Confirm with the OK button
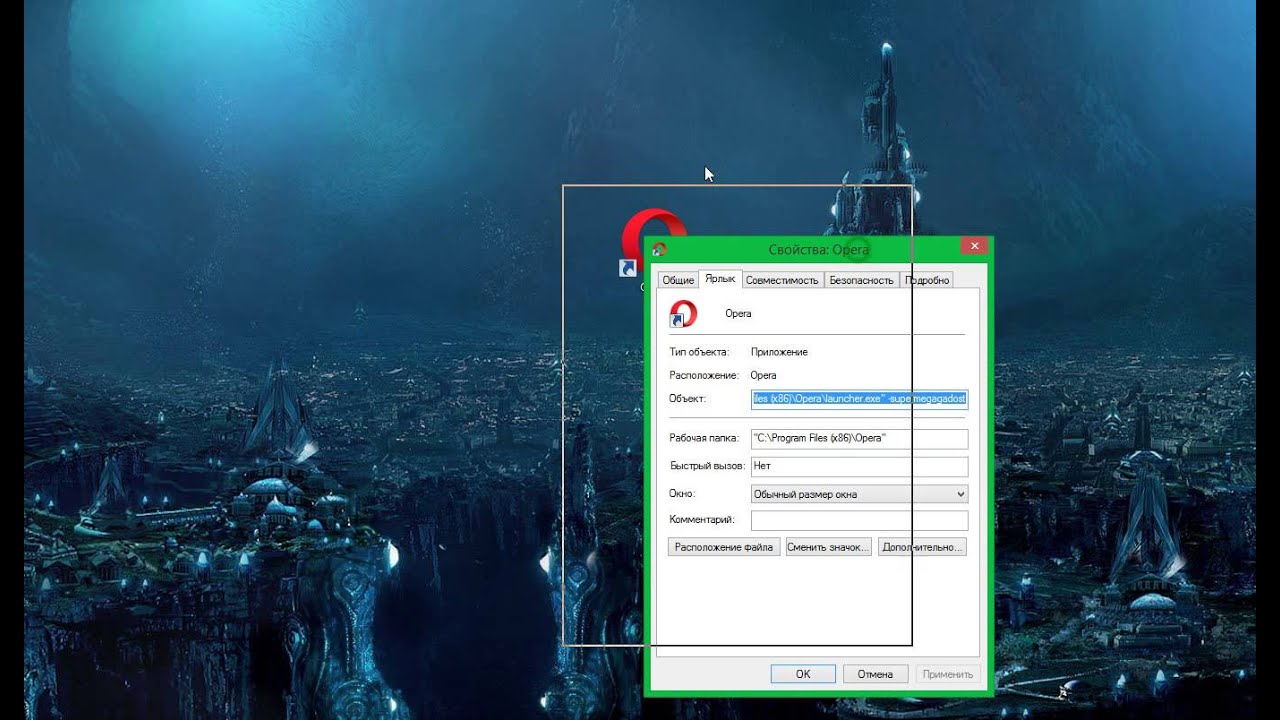The height and width of the screenshot is (720, 1280). (803, 674)
